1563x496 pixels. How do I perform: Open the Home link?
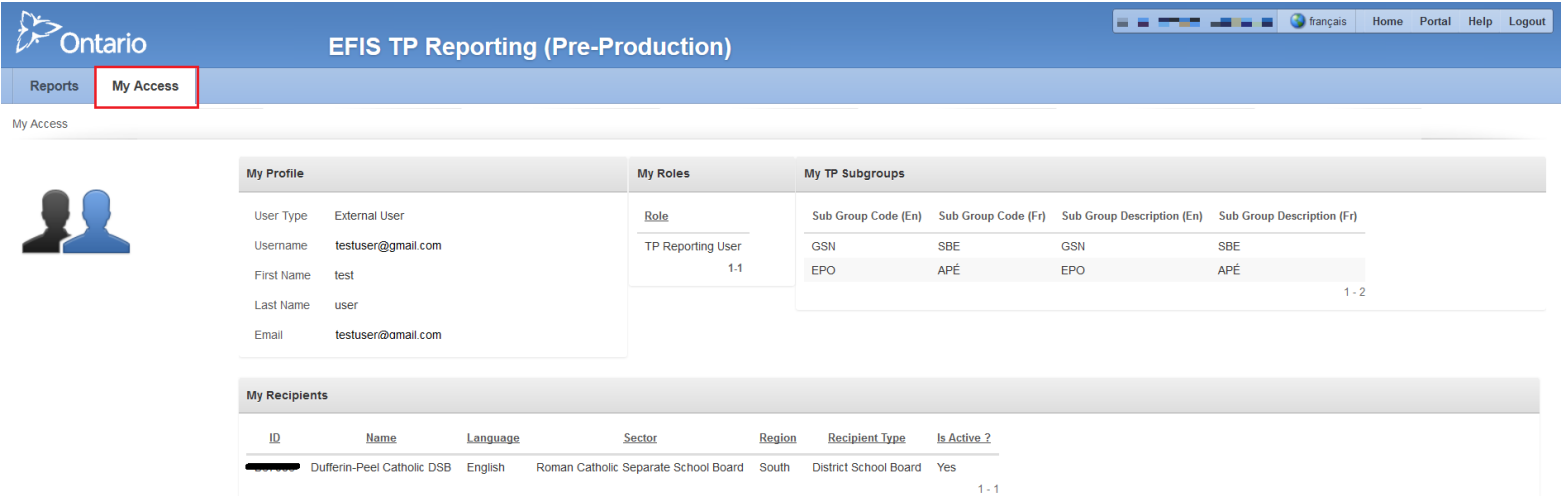pos(1387,21)
